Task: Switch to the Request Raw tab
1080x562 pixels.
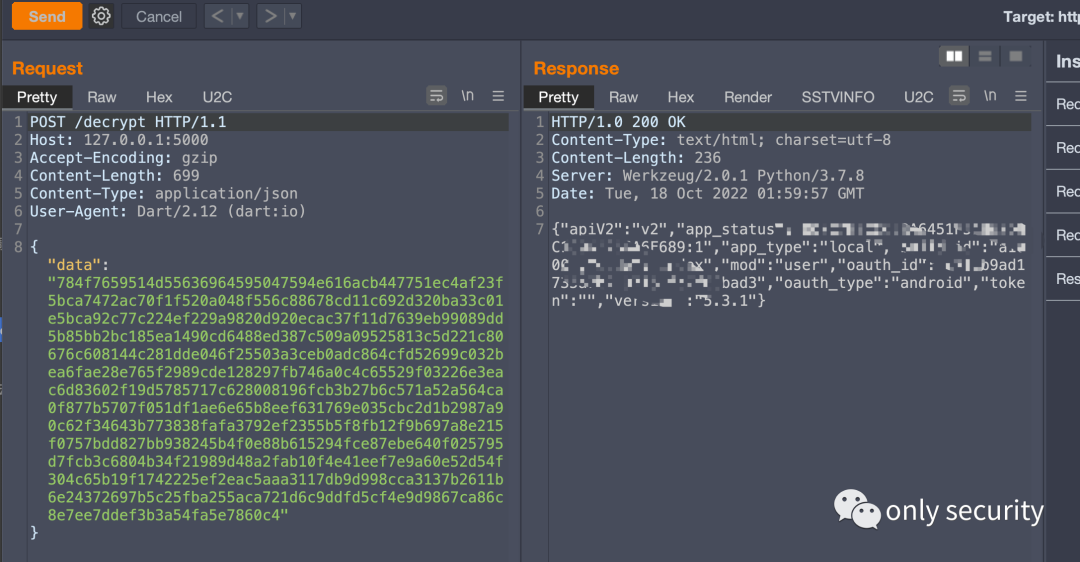Action: pyautogui.click(x=101, y=97)
